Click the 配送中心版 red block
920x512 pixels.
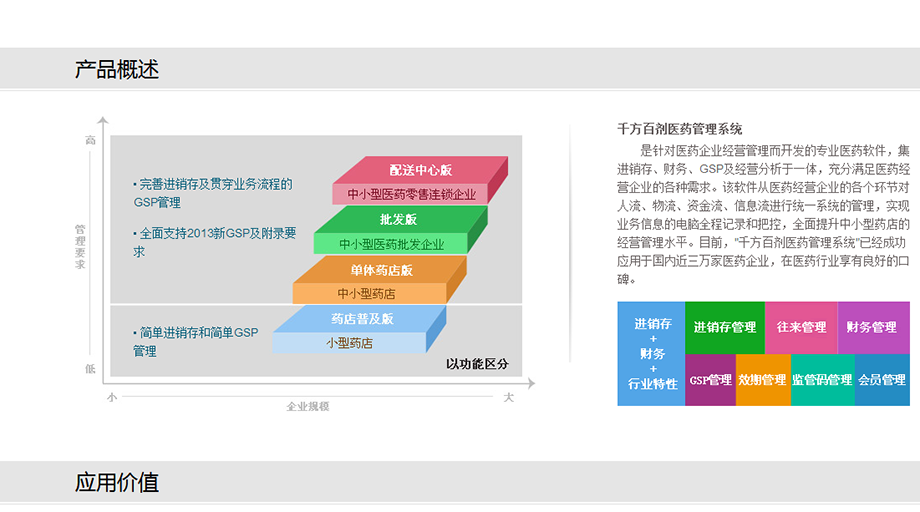(420, 170)
